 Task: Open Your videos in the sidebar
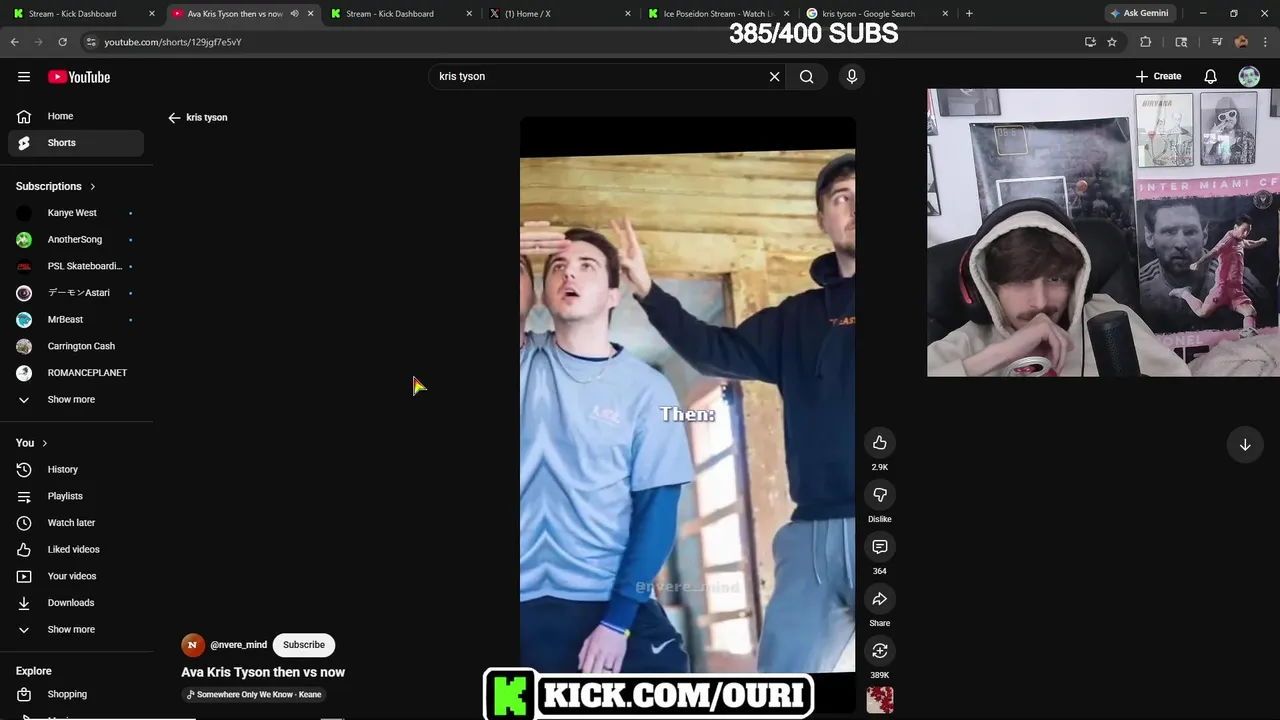(76, 576)
